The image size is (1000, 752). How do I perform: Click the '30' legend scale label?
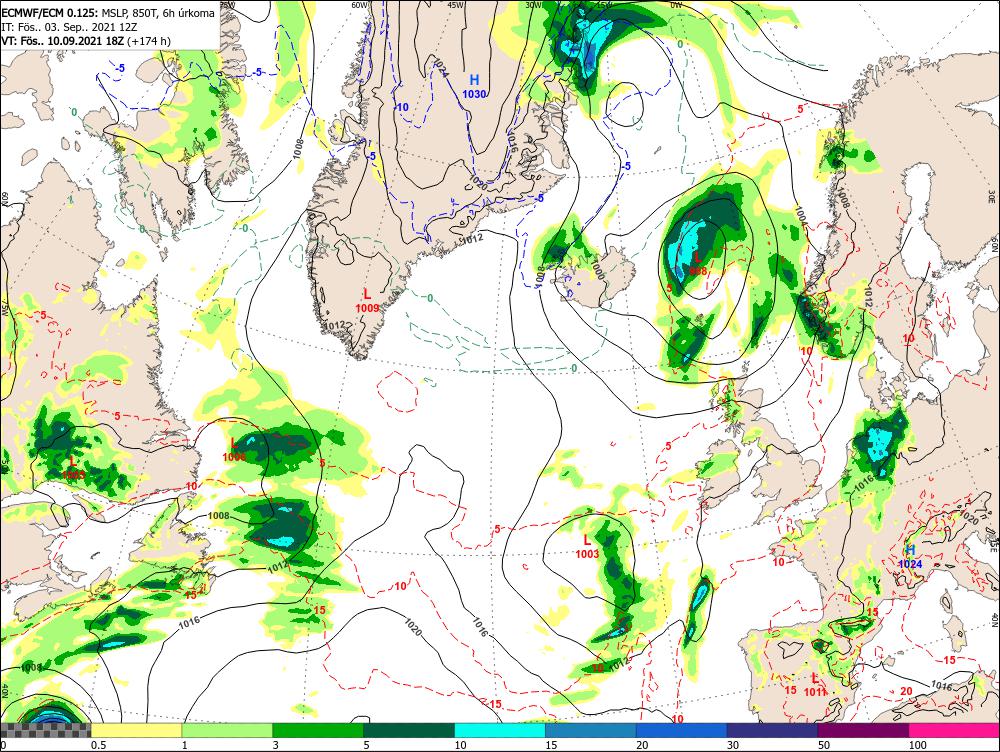(733, 745)
